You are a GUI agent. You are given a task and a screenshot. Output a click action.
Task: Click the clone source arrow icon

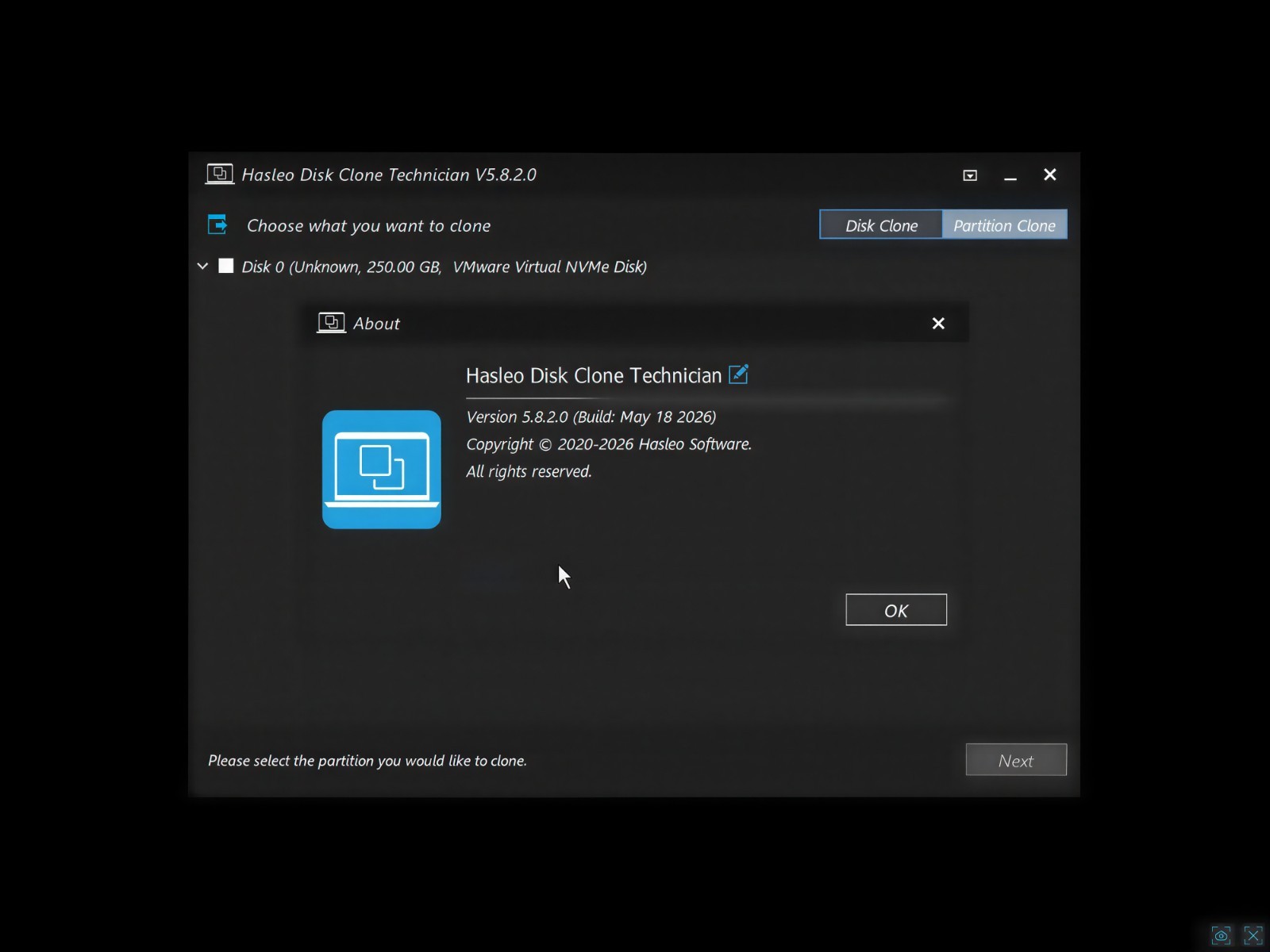(x=217, y=225)
